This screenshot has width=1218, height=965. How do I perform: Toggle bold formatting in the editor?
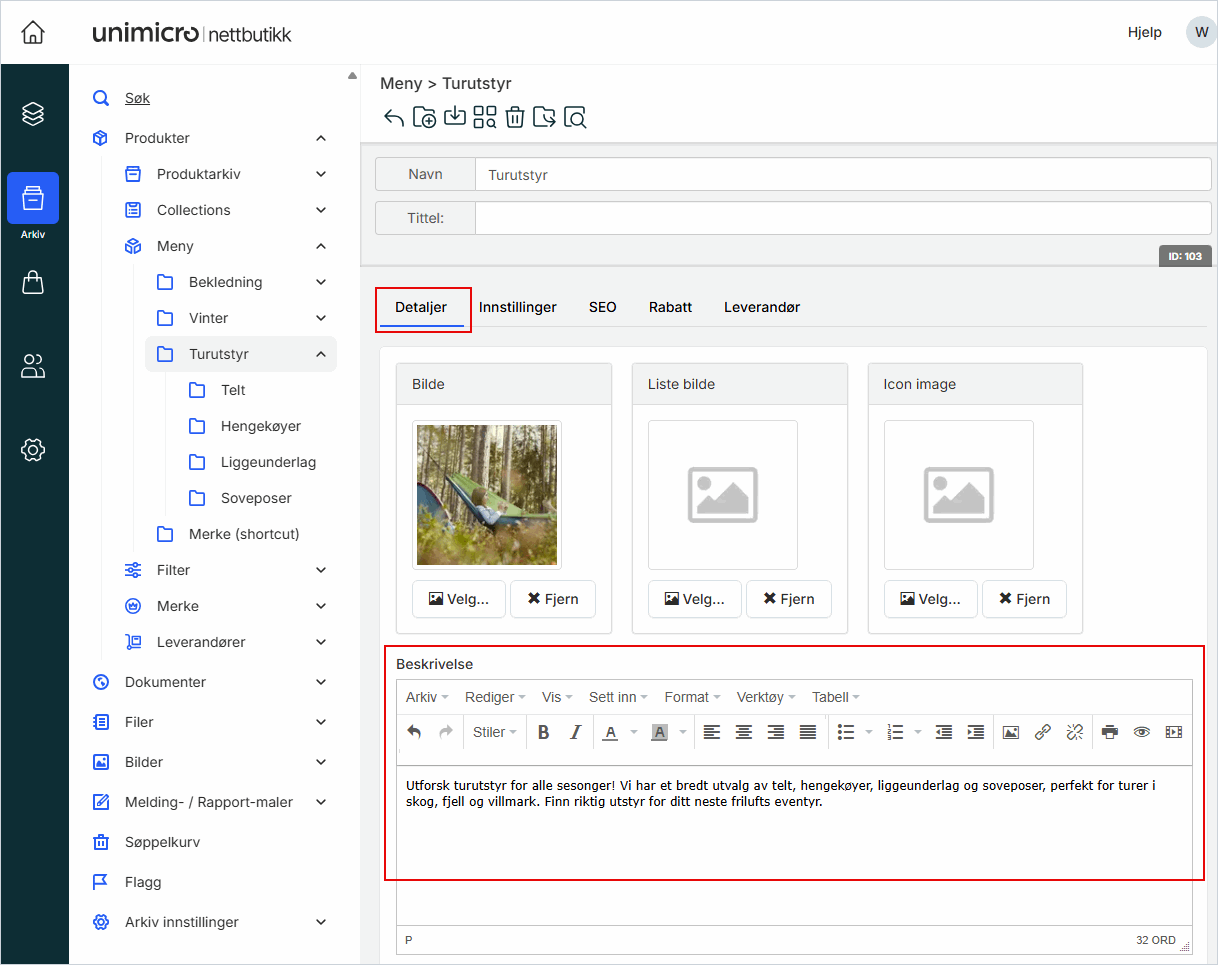tap(543, 732)
